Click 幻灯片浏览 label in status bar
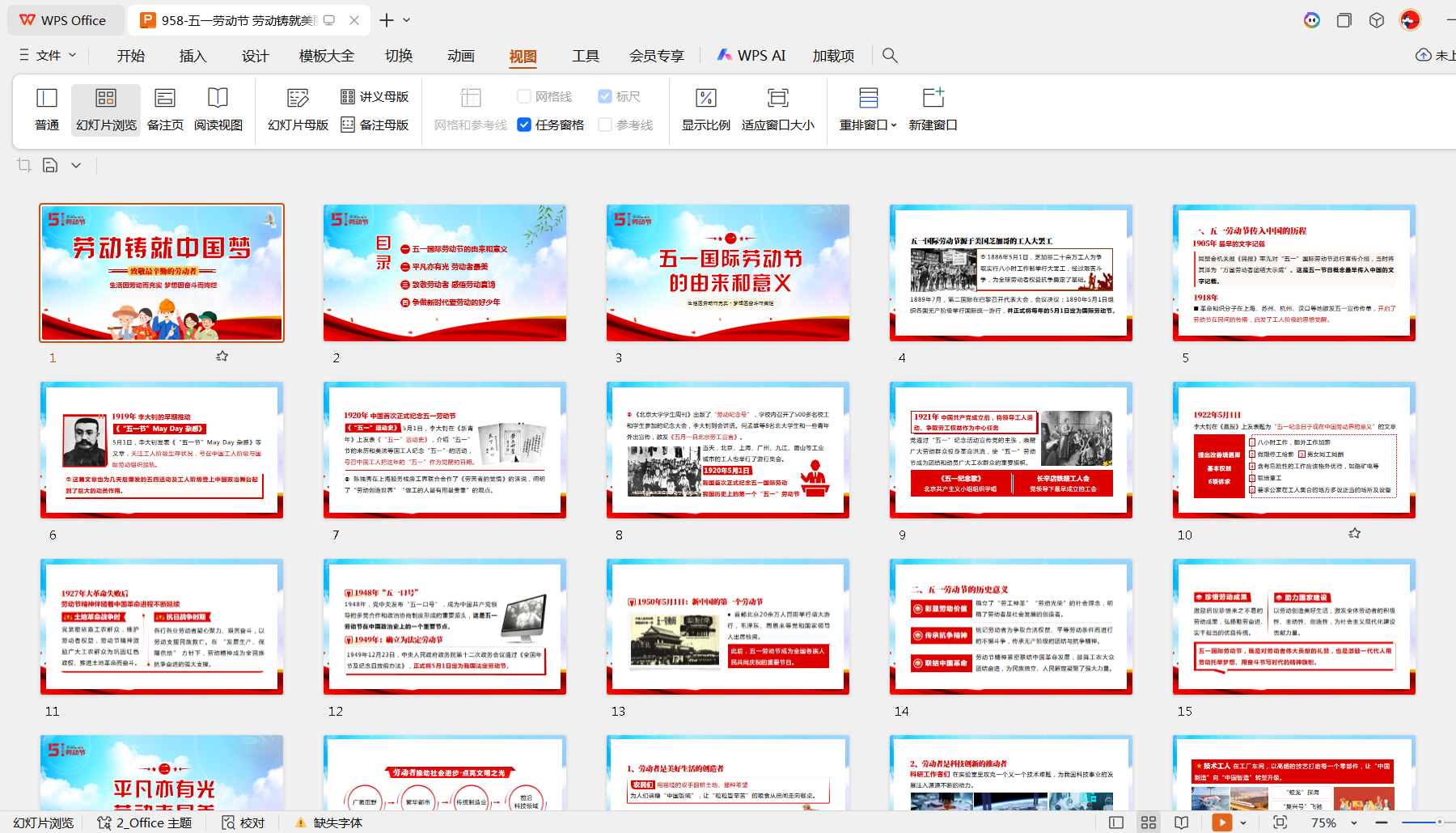Image resolution: width=1456 pixels, height=833 pixels. point(44,822)
